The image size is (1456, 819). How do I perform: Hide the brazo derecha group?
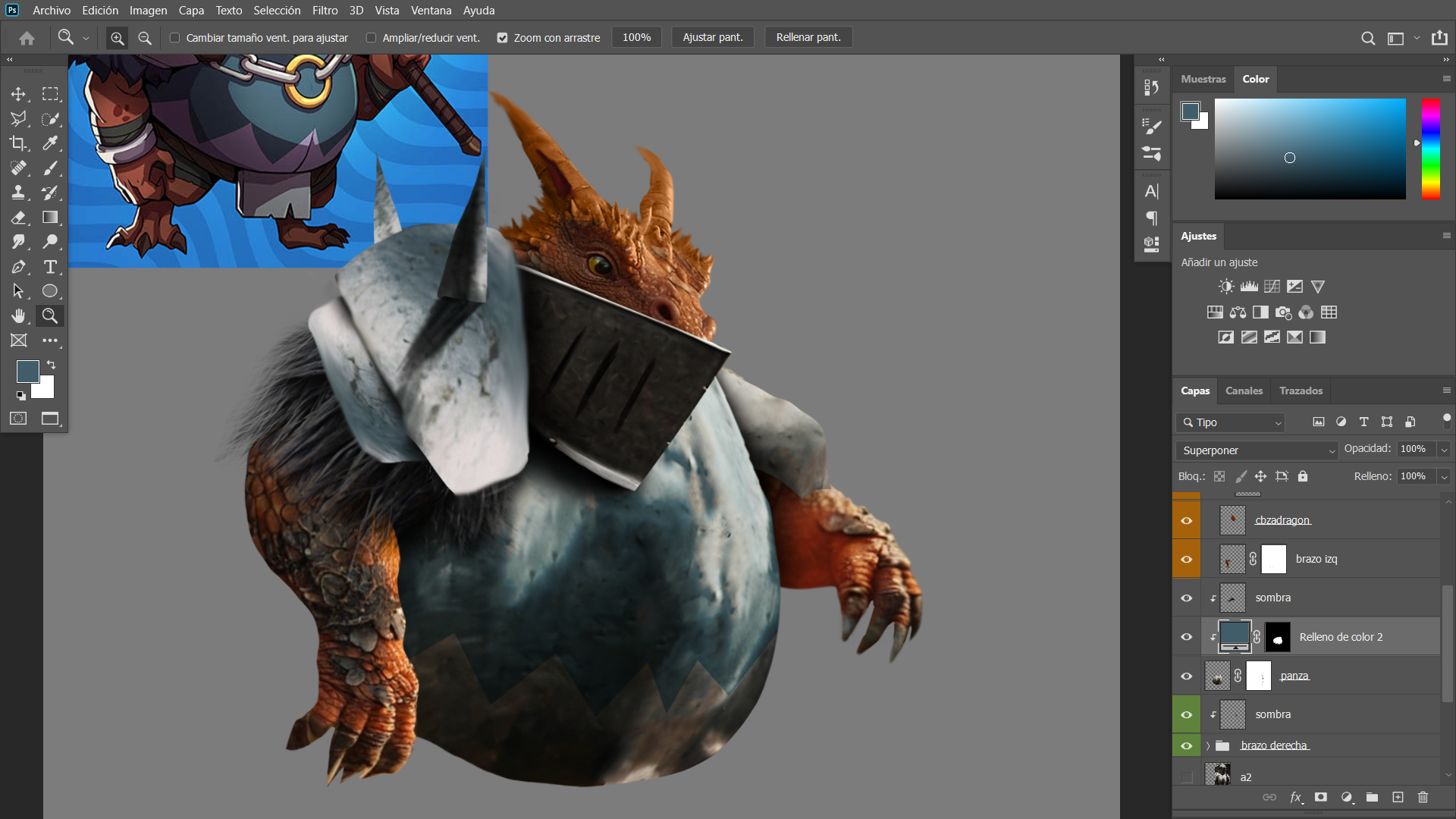click(x=1186, y=745)
